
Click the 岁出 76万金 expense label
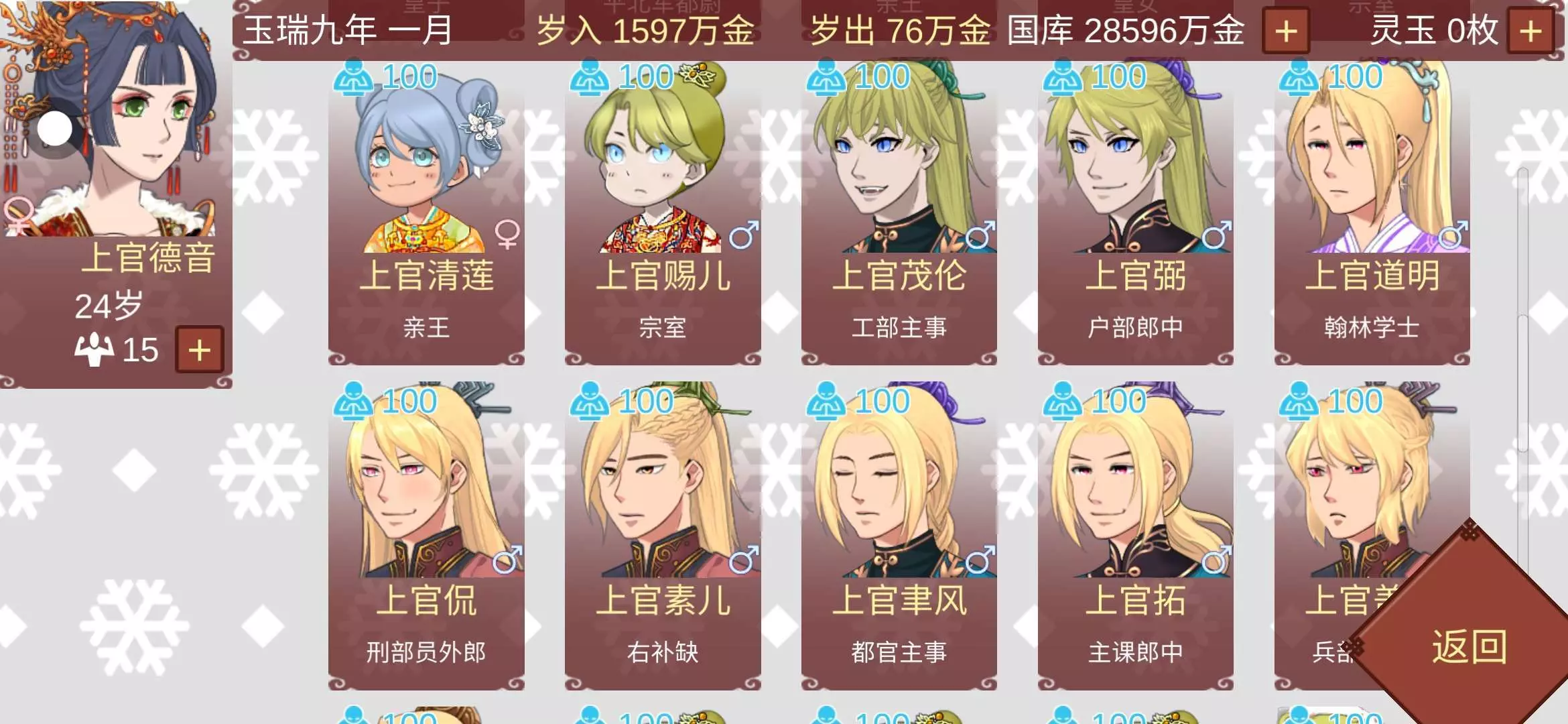[900, 31]
